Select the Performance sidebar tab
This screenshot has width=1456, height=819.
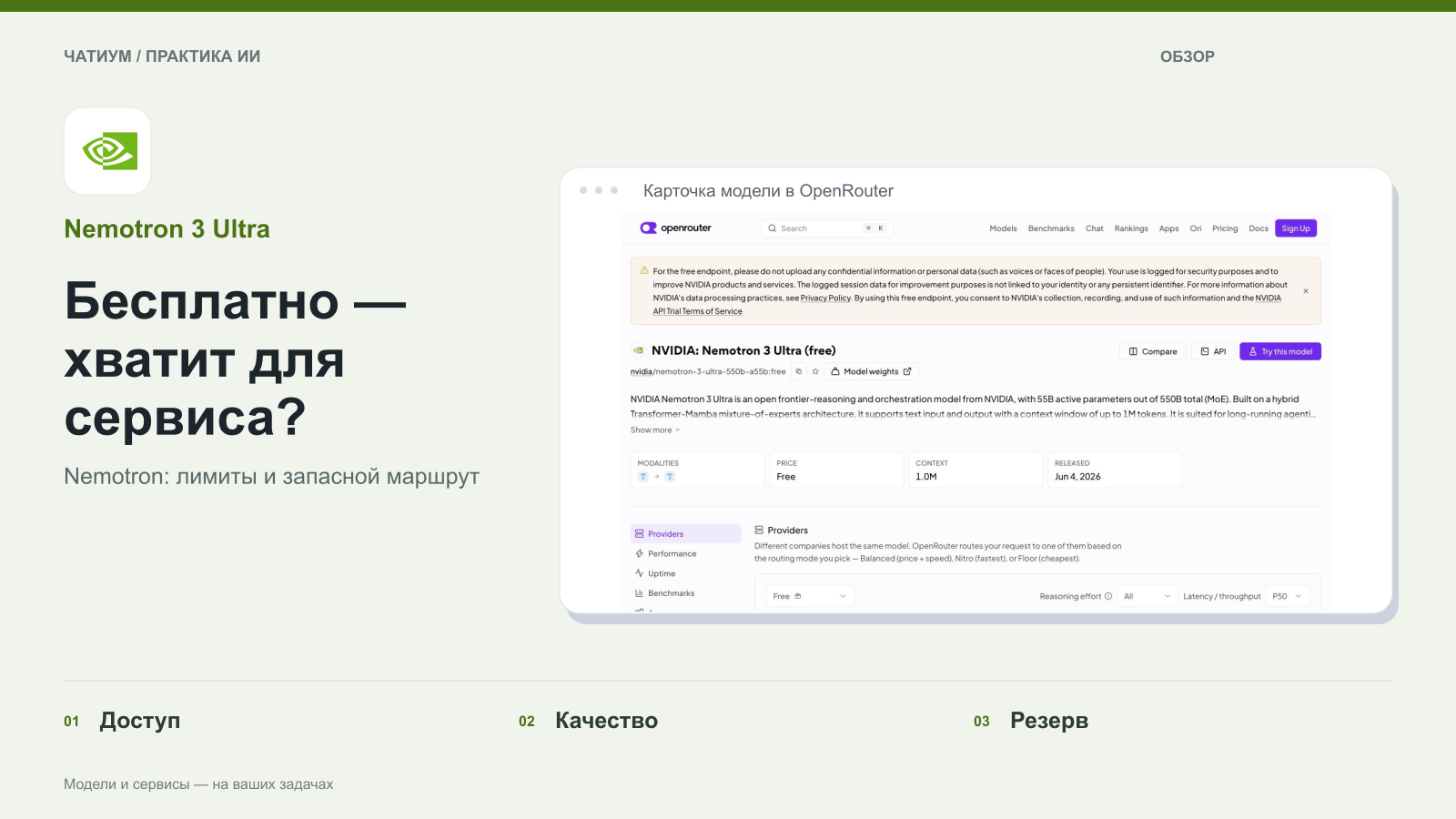click(686, 553)
